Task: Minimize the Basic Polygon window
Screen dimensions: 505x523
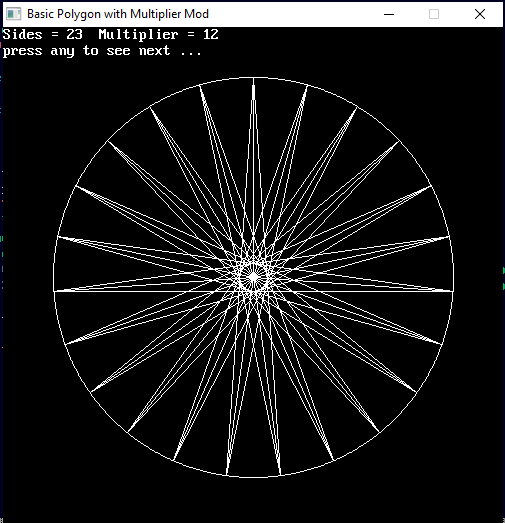Action: click(389, 14)
